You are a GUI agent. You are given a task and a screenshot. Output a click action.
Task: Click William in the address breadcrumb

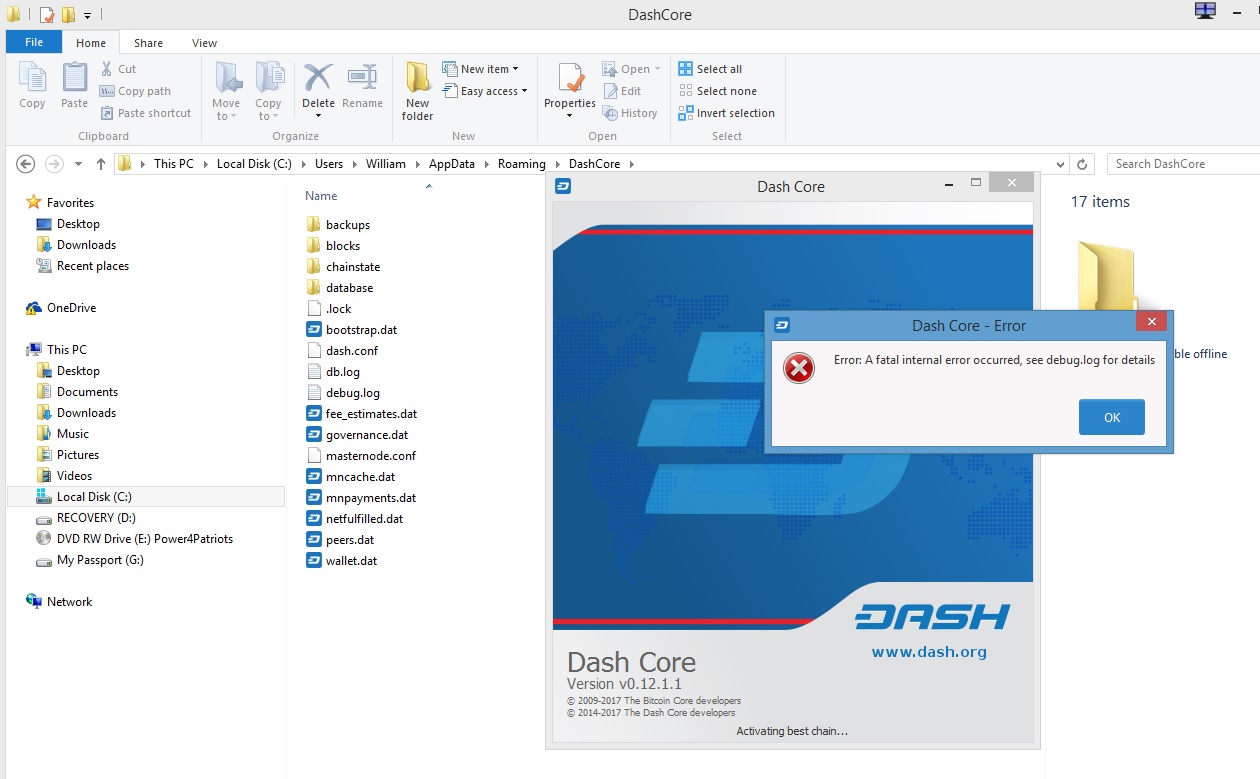pos(386,164)
